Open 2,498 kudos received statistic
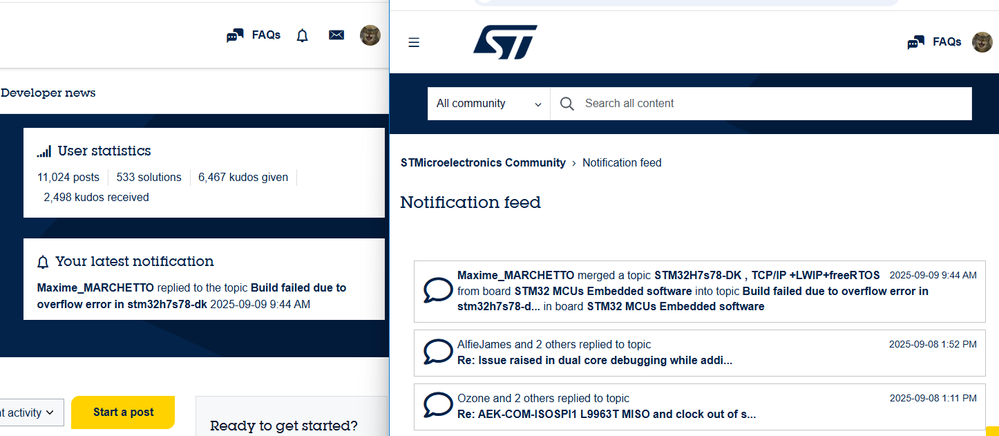This screenshot has width=999, height=436. tap(96, 198)
